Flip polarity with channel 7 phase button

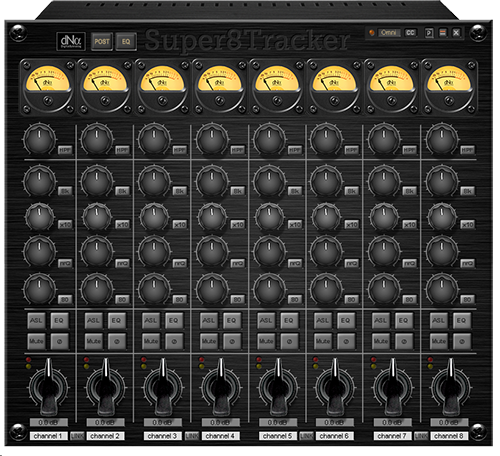(404, 341)
